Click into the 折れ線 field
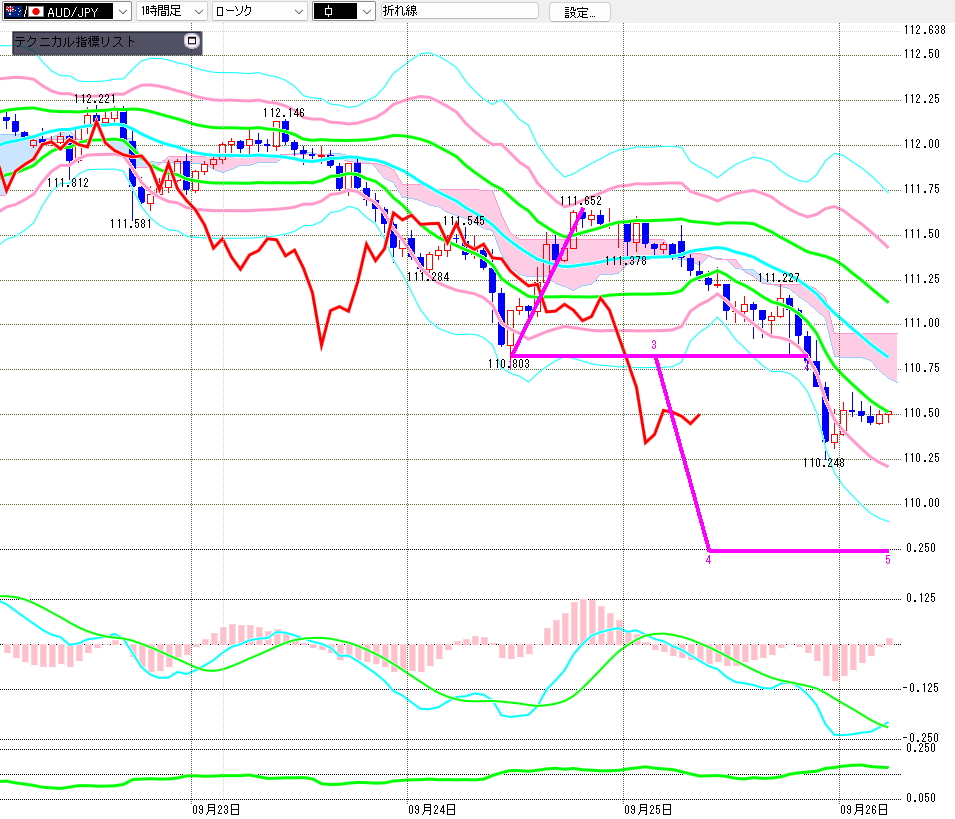Image resolution: width=955 pixels, height=819 pixels. tap(460, 11)
